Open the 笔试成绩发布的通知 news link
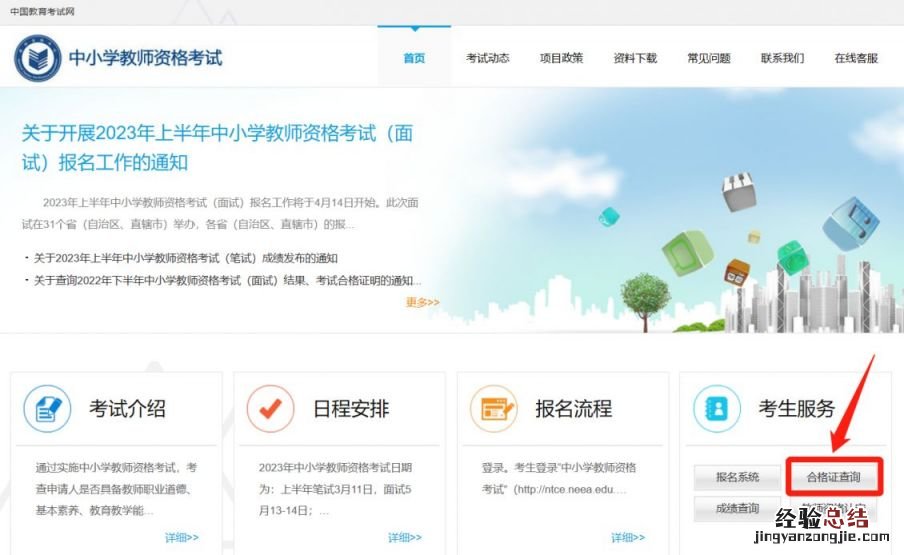Viewport: 904px width, 555px height. pyautogui.click(x=186, y=258)
